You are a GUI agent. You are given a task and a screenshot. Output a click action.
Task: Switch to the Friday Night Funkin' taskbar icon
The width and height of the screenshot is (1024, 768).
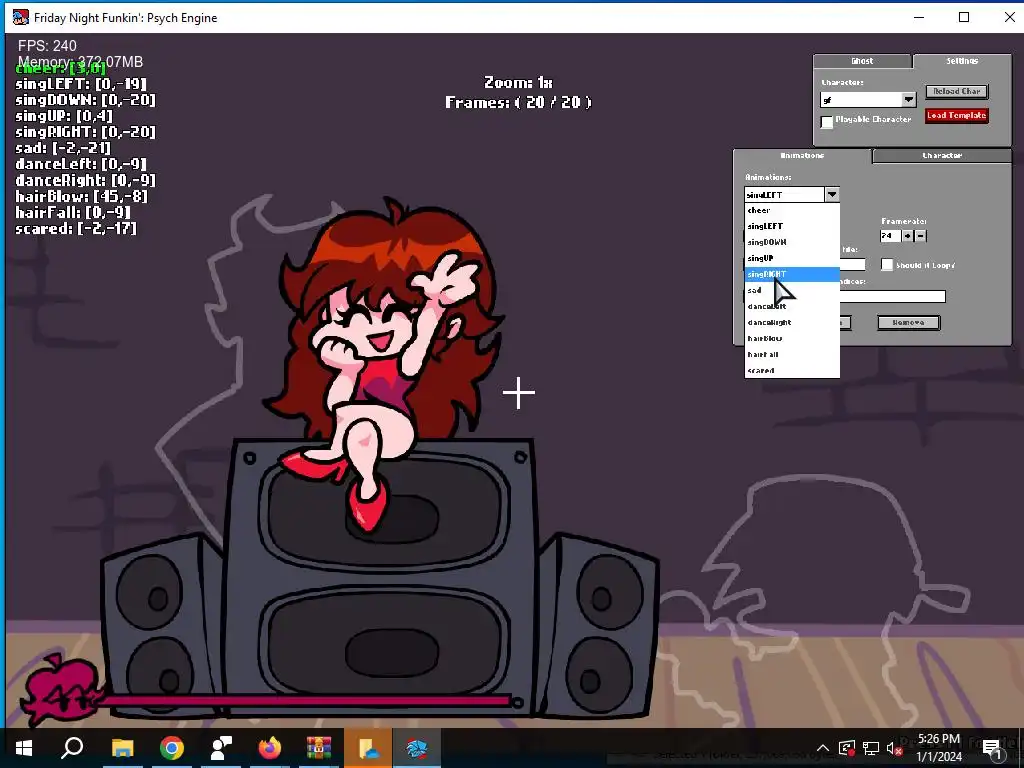[x=417, y=748]
